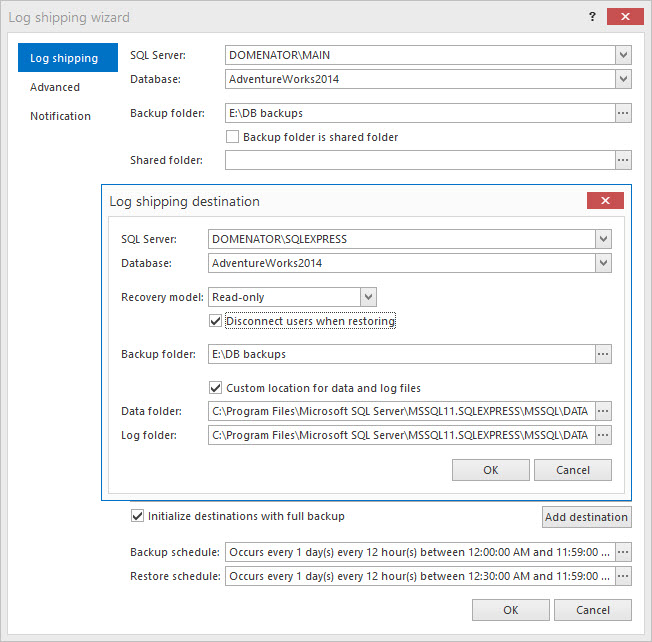Expand the wizard Database dropdown

[x=623, y=79]
